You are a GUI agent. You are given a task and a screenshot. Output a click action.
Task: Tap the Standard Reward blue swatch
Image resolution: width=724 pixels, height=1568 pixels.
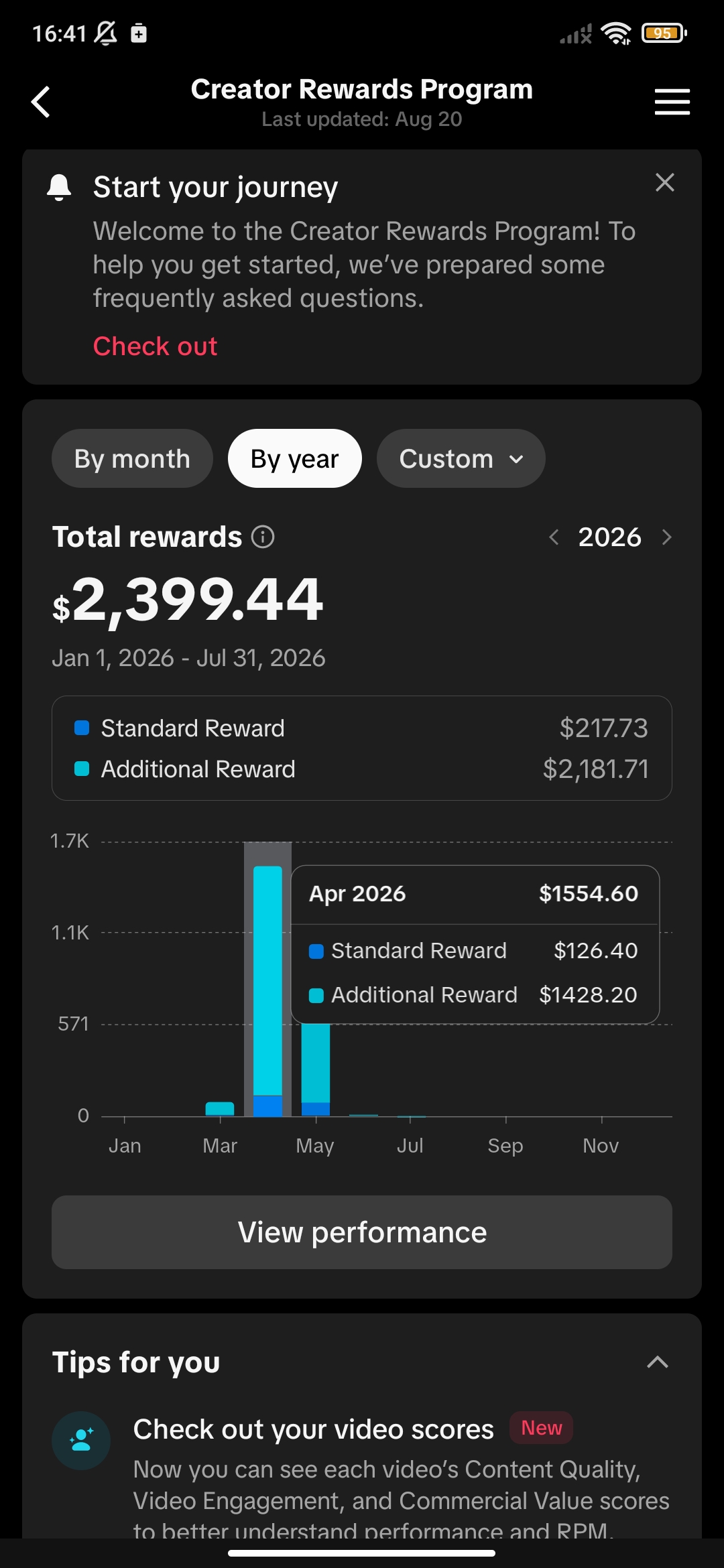(x=82, y=728)
